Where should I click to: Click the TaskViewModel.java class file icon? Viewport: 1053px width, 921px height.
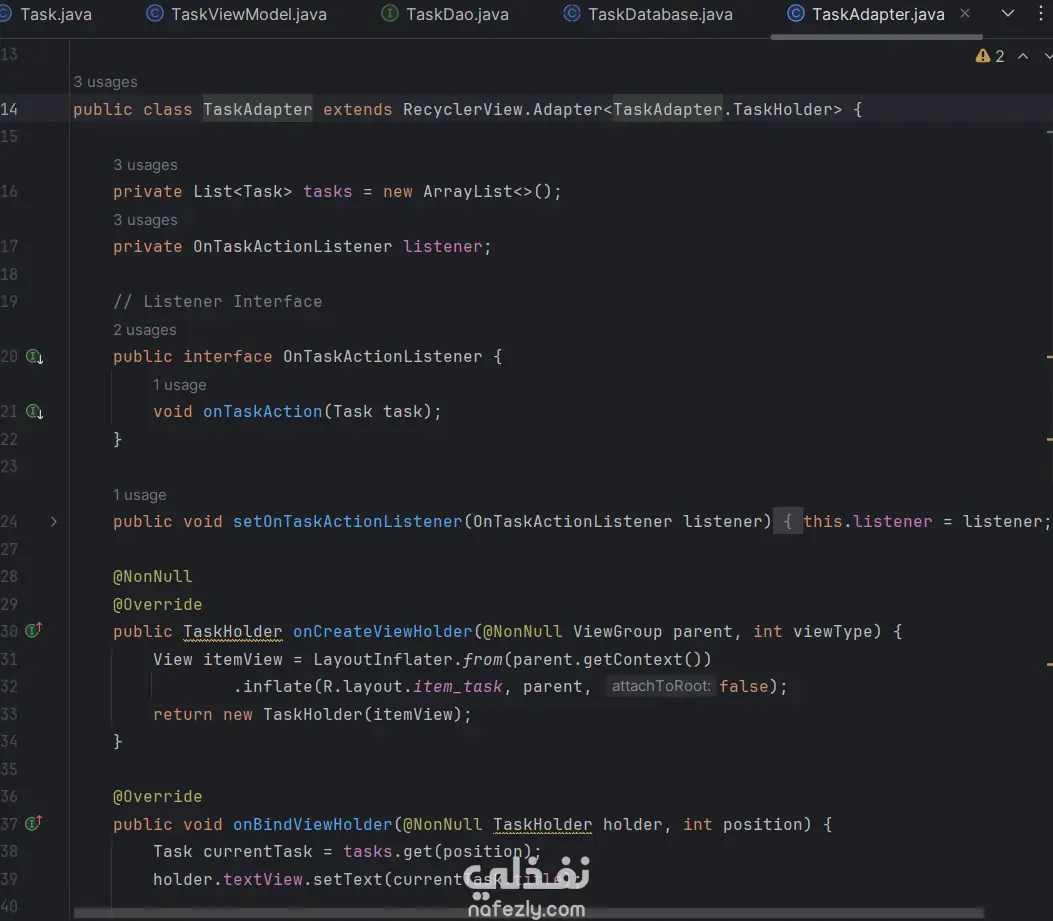(155, 14)
